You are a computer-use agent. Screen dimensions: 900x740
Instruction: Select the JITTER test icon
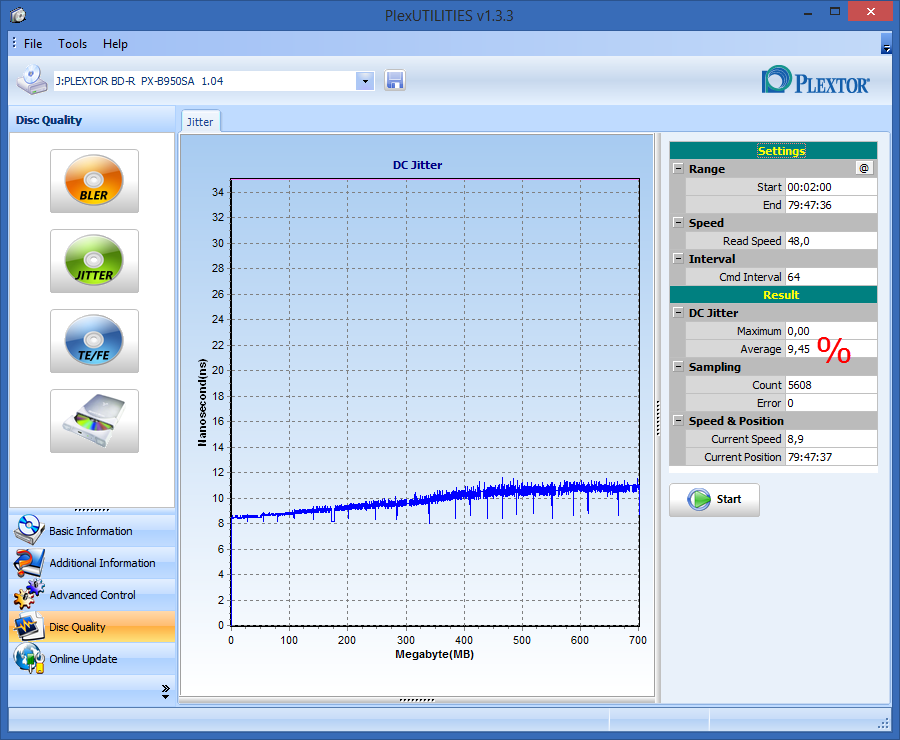[94, 261]
